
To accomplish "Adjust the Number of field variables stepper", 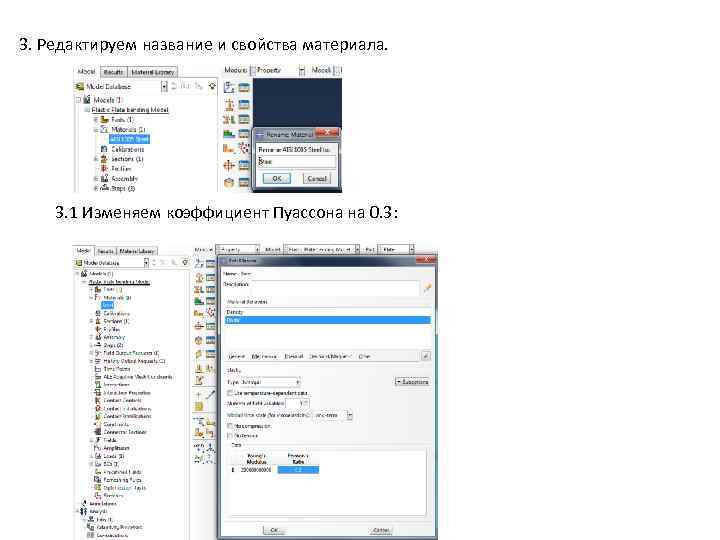I will (306, 403).
